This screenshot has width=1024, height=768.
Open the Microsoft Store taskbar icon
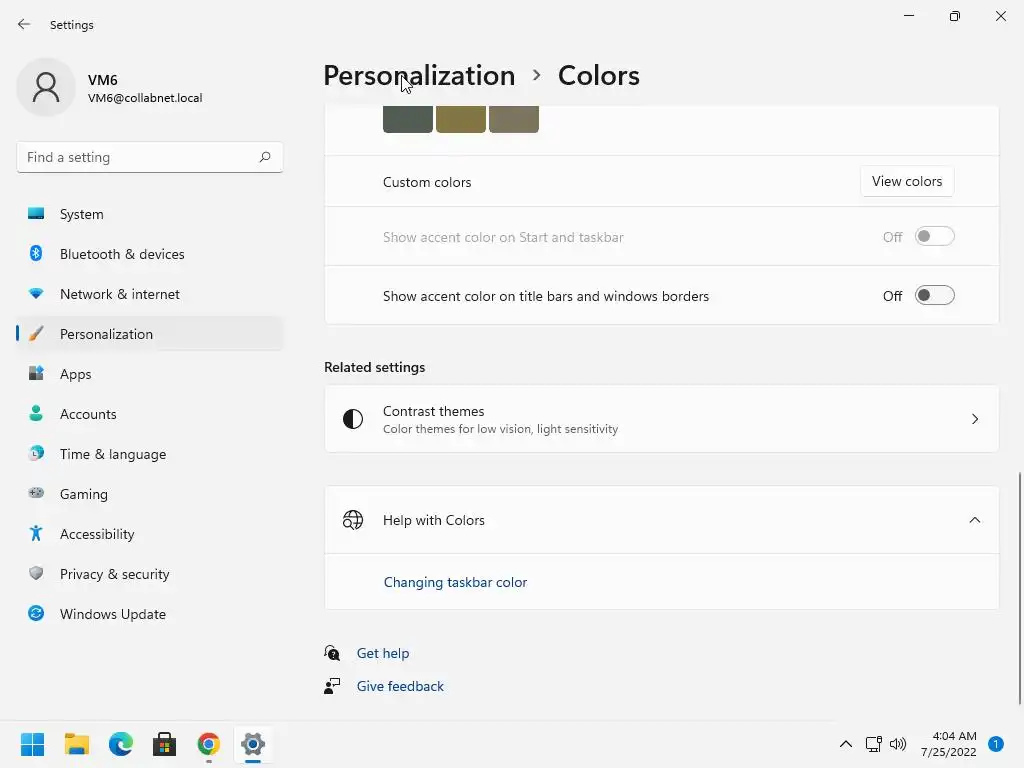[165, 744]
